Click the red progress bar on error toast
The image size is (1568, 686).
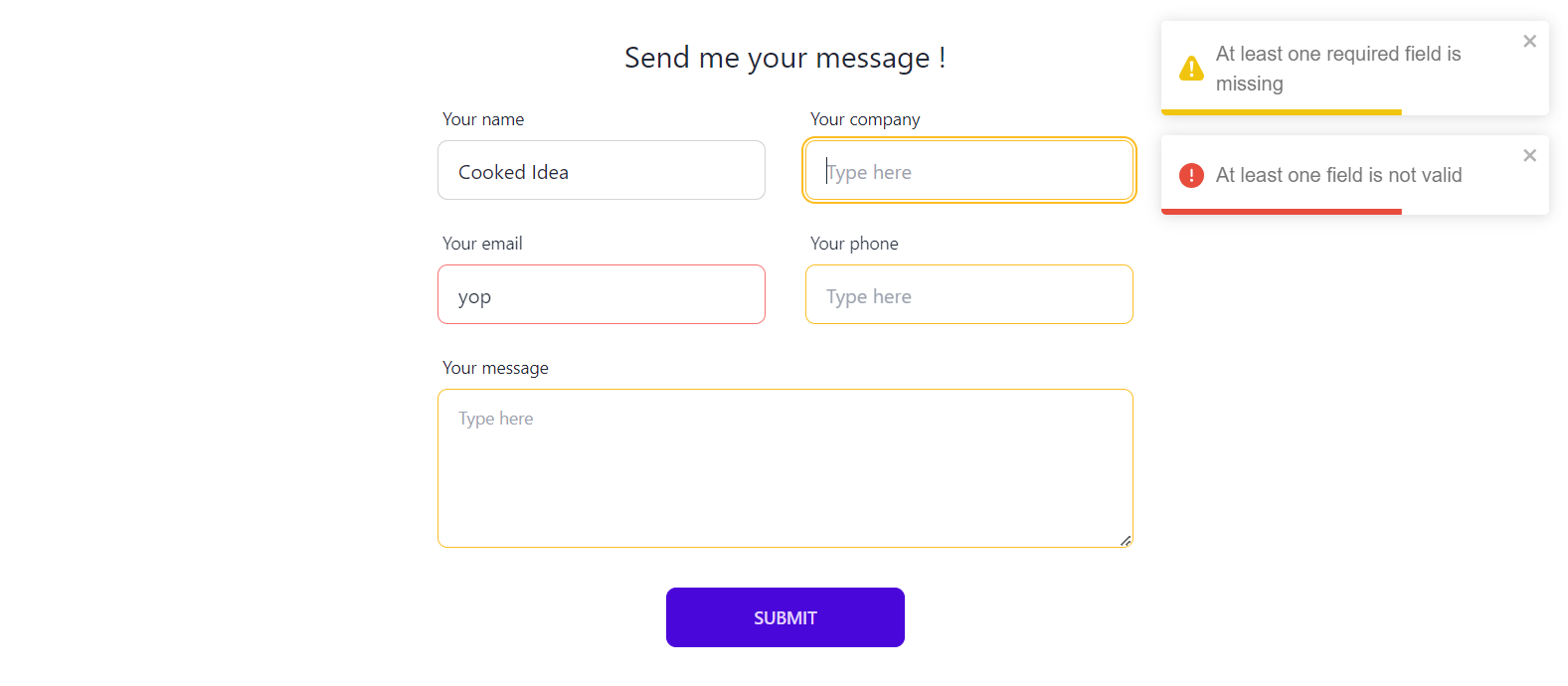point(1281,212)
